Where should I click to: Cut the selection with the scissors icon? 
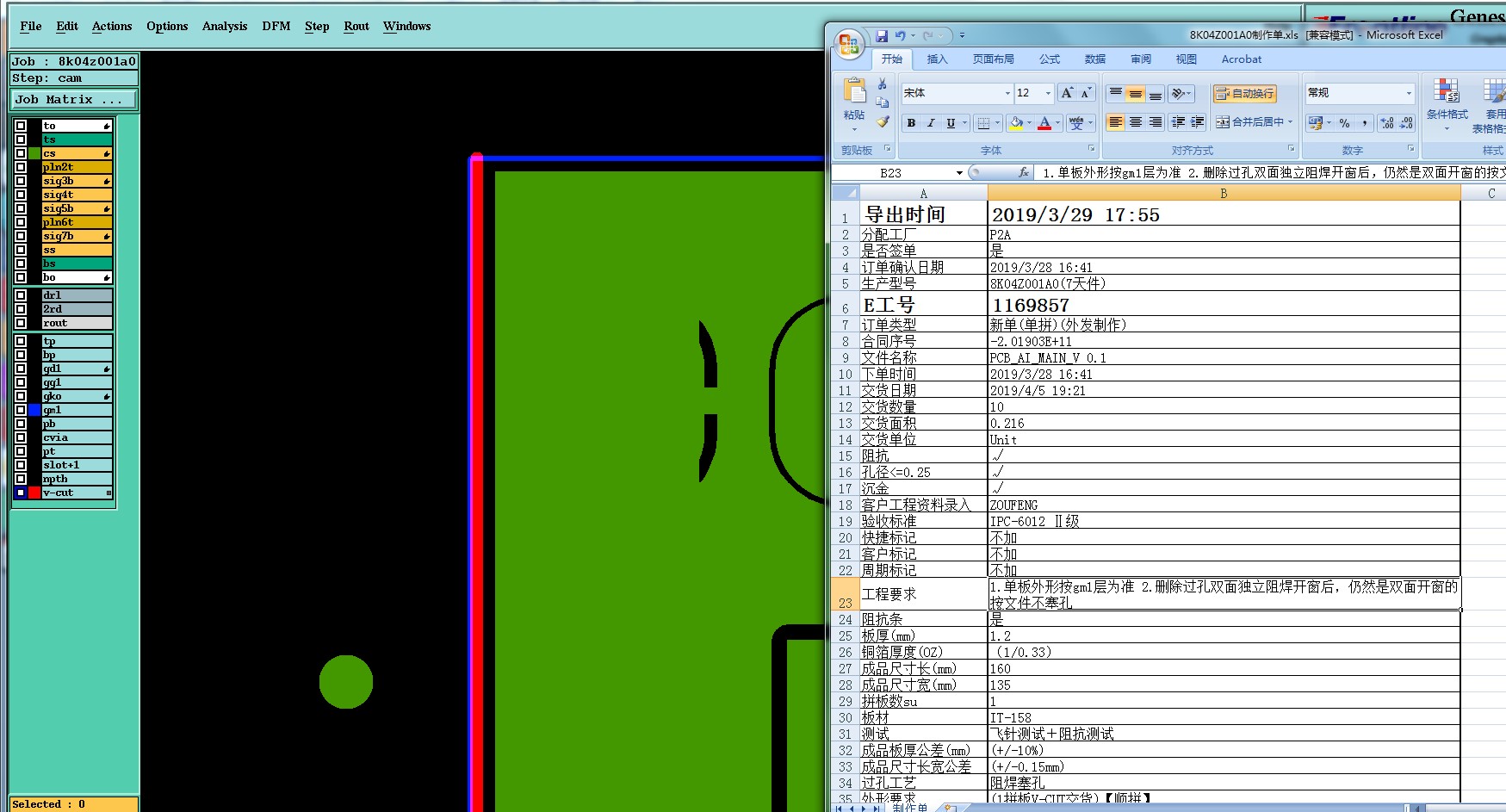point(882,84)
